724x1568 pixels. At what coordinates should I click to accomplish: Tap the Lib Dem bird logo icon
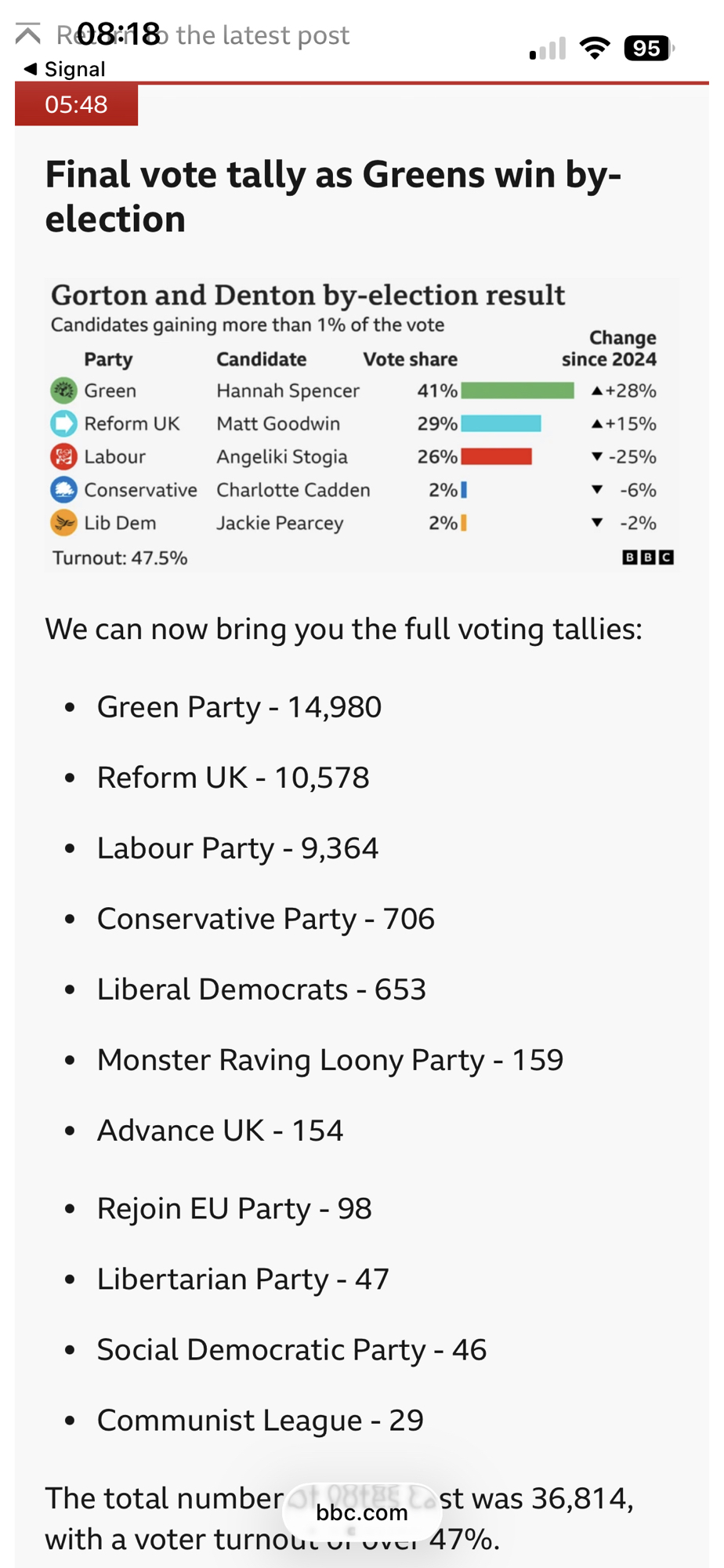coord(63,523)
